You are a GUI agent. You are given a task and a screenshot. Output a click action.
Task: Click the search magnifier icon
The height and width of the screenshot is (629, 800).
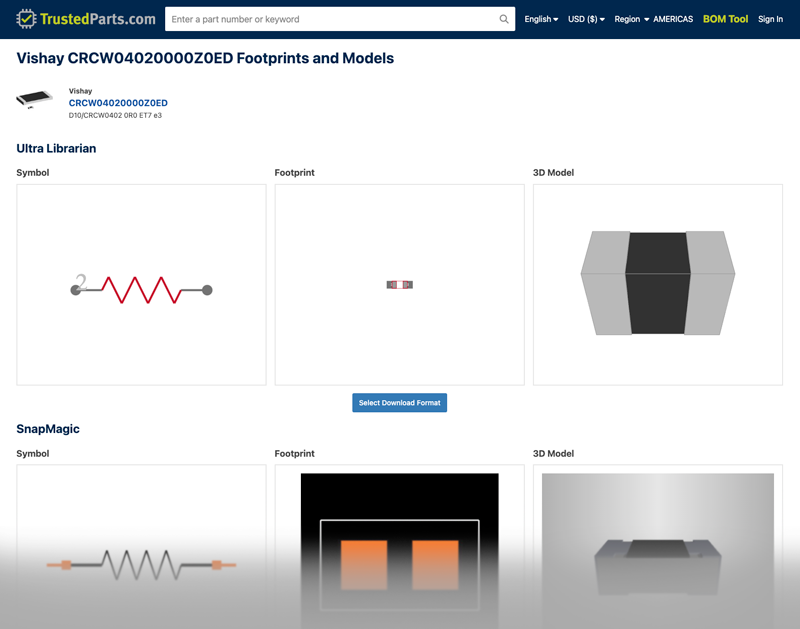pos(504,19)
